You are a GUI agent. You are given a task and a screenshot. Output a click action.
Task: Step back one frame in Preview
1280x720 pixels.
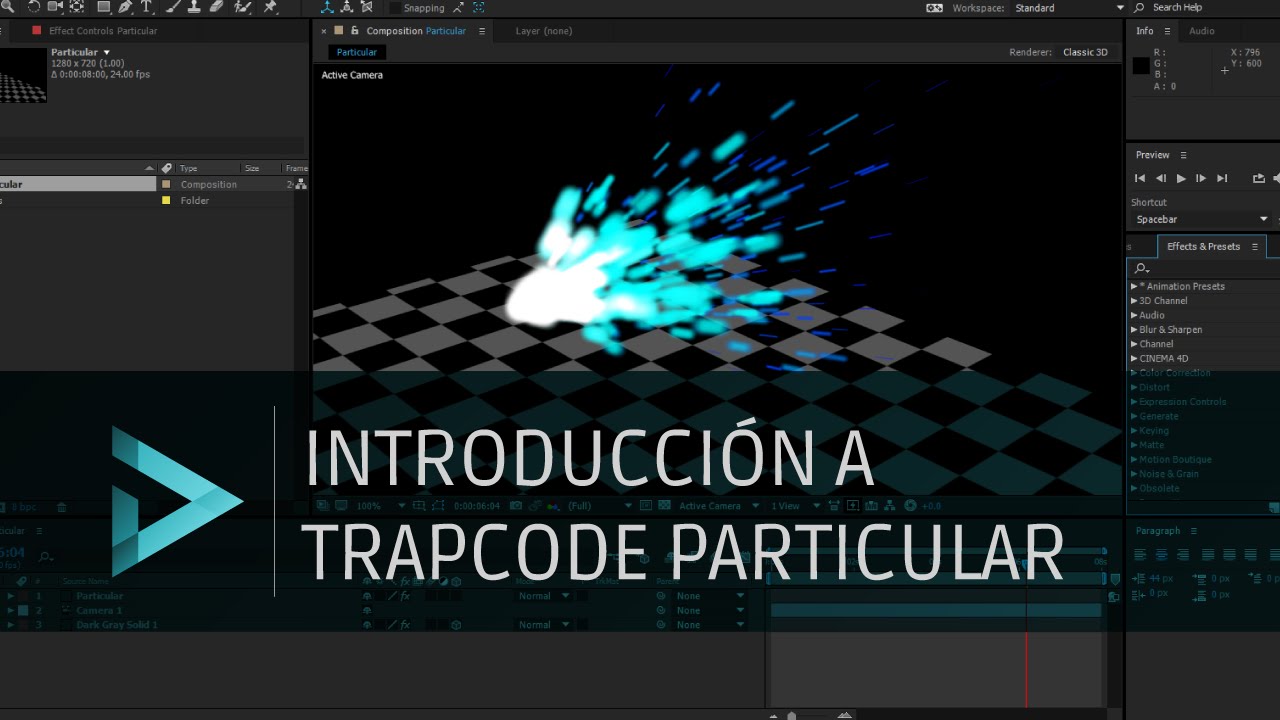1161,178
